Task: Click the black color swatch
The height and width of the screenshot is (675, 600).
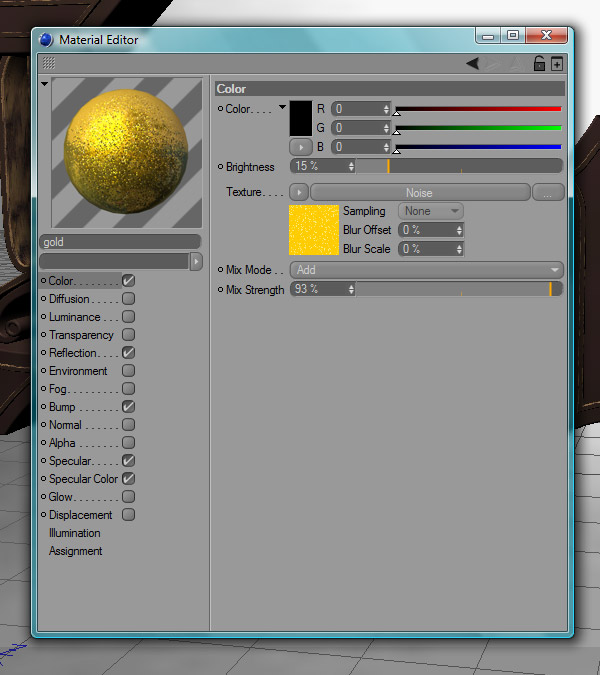Action: 300,118
